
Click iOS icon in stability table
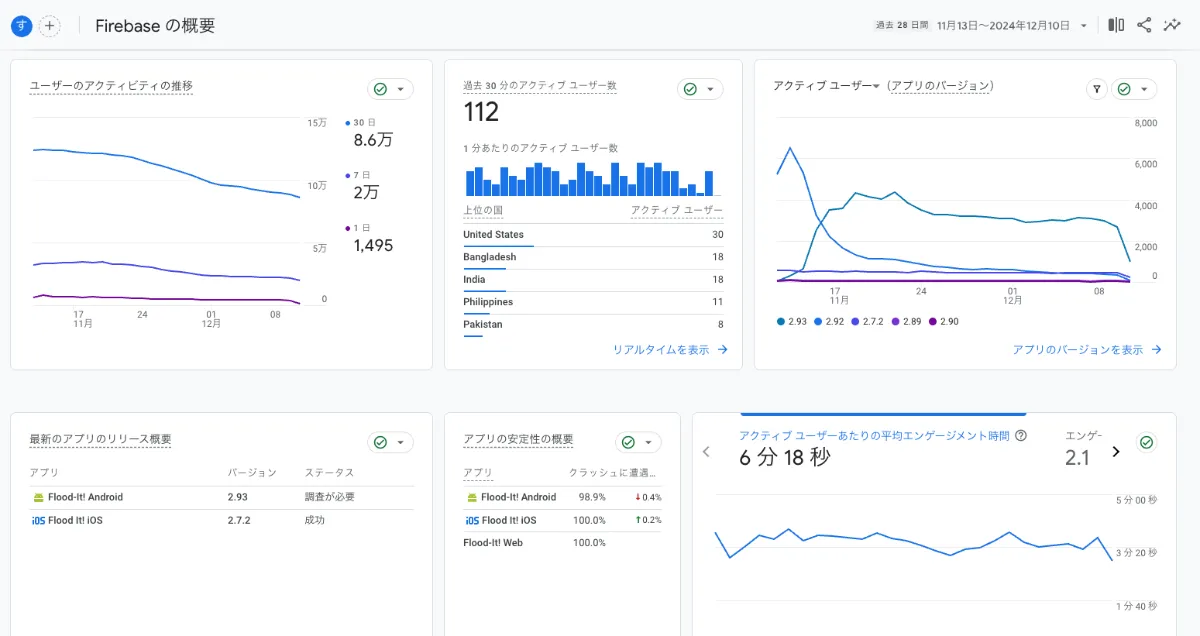(x=472, y=520)
